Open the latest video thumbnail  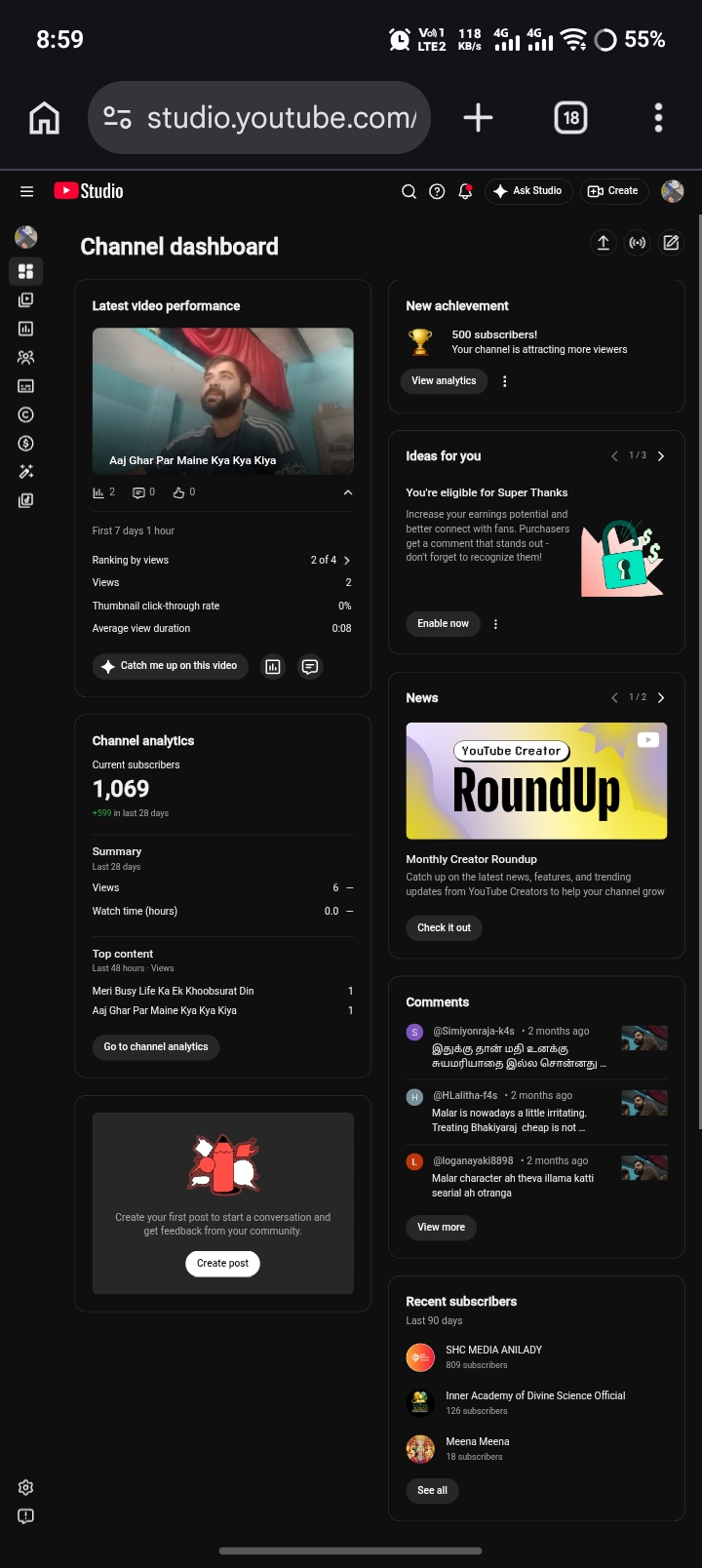223,402
